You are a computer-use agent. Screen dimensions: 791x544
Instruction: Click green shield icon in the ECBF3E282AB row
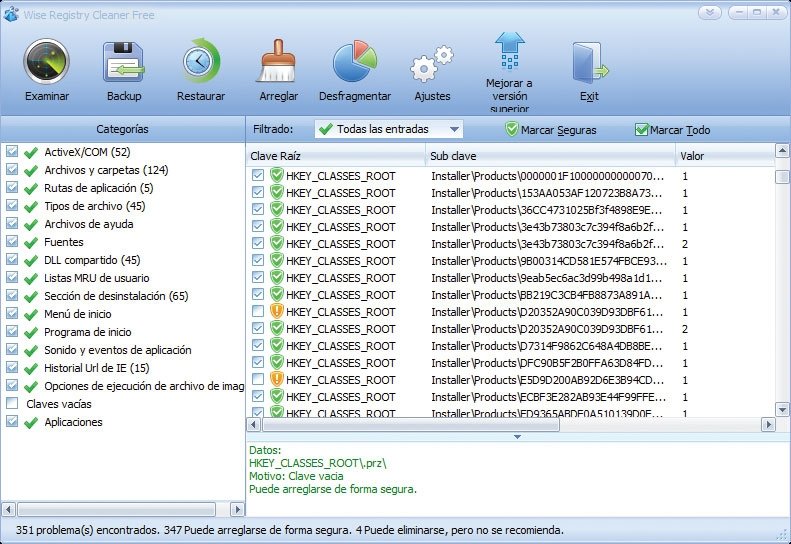pos(276,396)
